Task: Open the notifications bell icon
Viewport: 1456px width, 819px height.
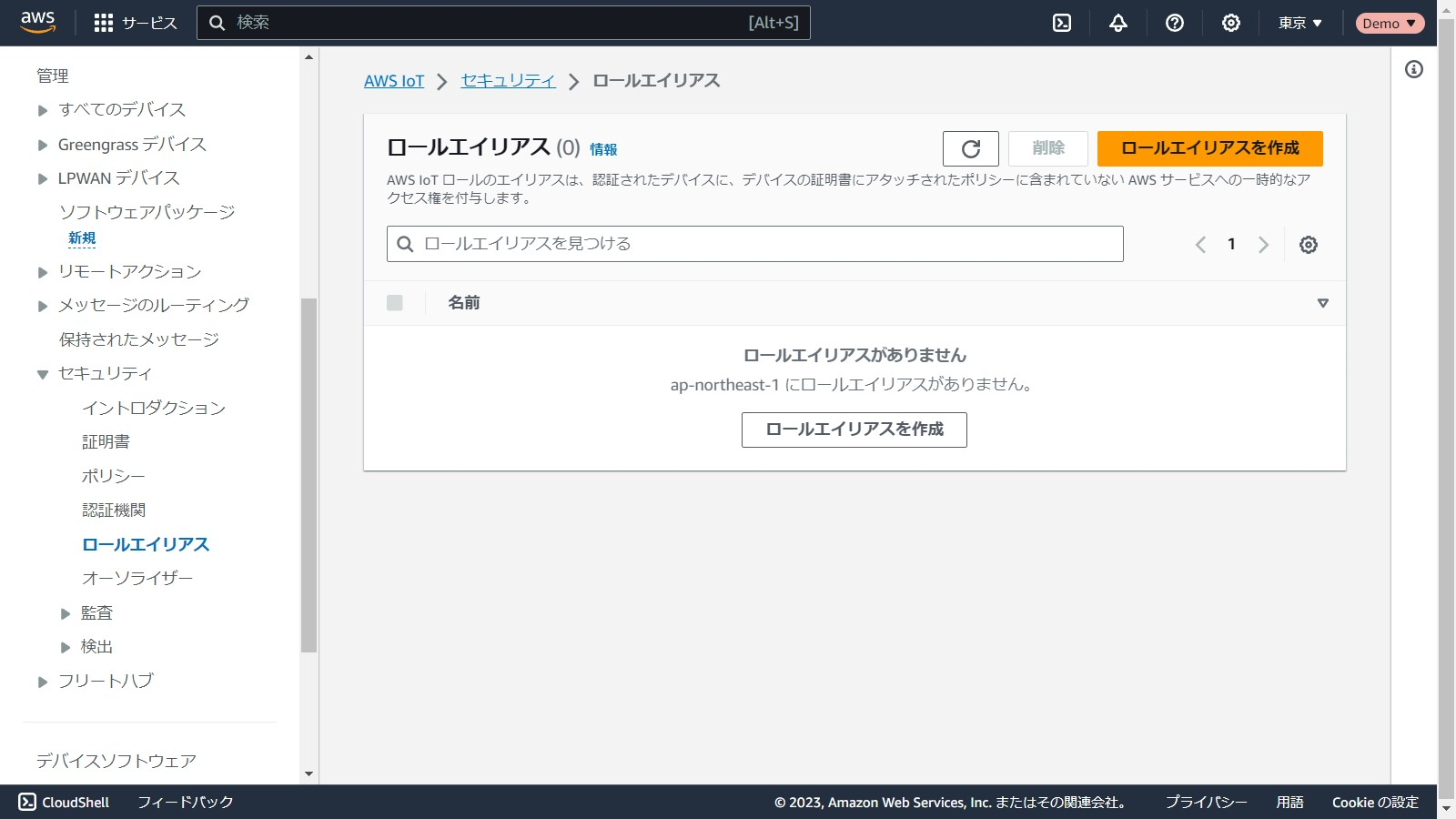Action: 1118,23
